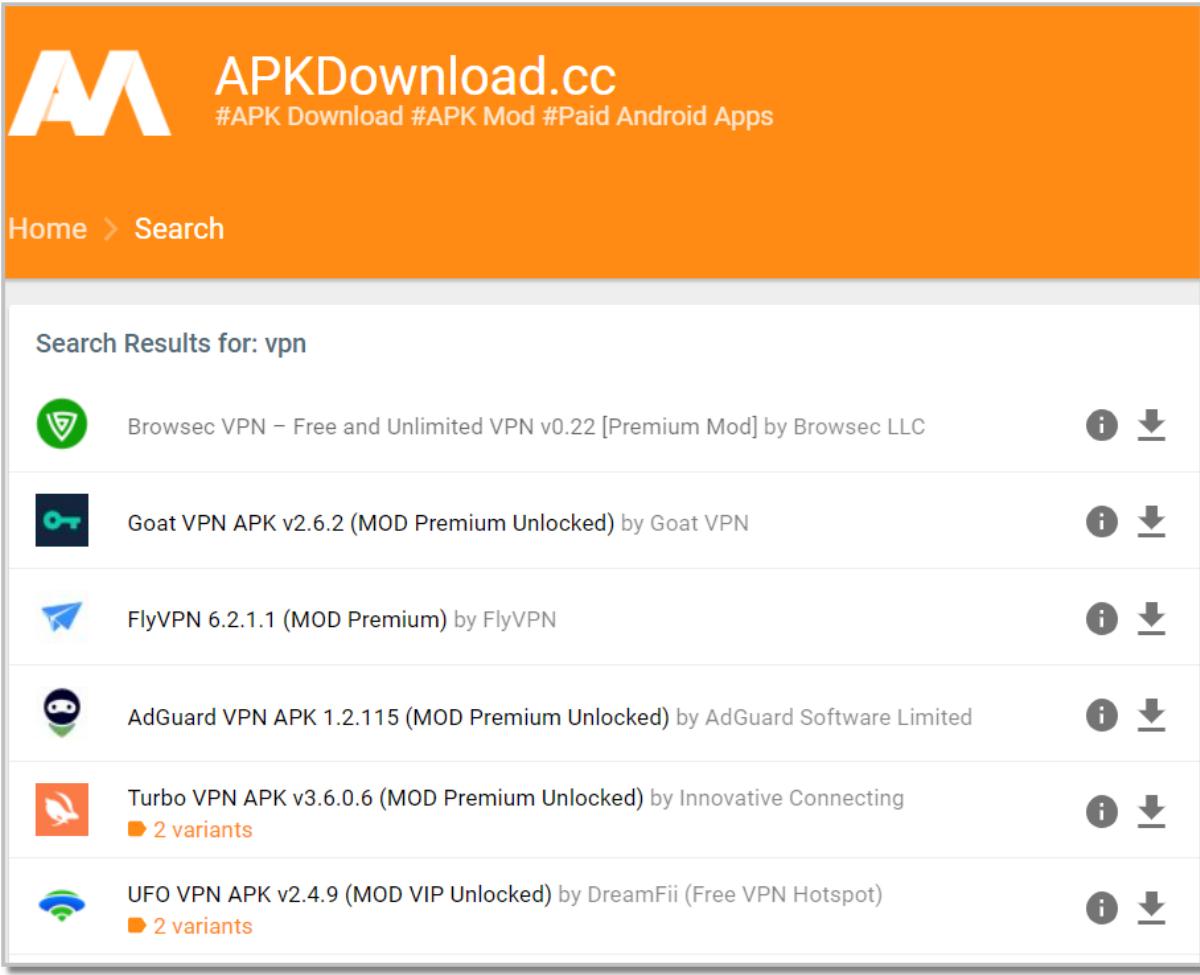The height and width of the screenshot is (975, 1200).
Task: Click the Turbo VPN app thumbnail
Action: tap(62, 810)
